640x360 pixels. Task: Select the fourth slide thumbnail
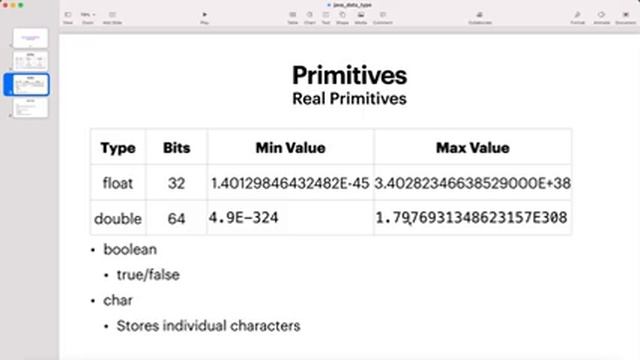pyautogui.click(x=30, y=108)
